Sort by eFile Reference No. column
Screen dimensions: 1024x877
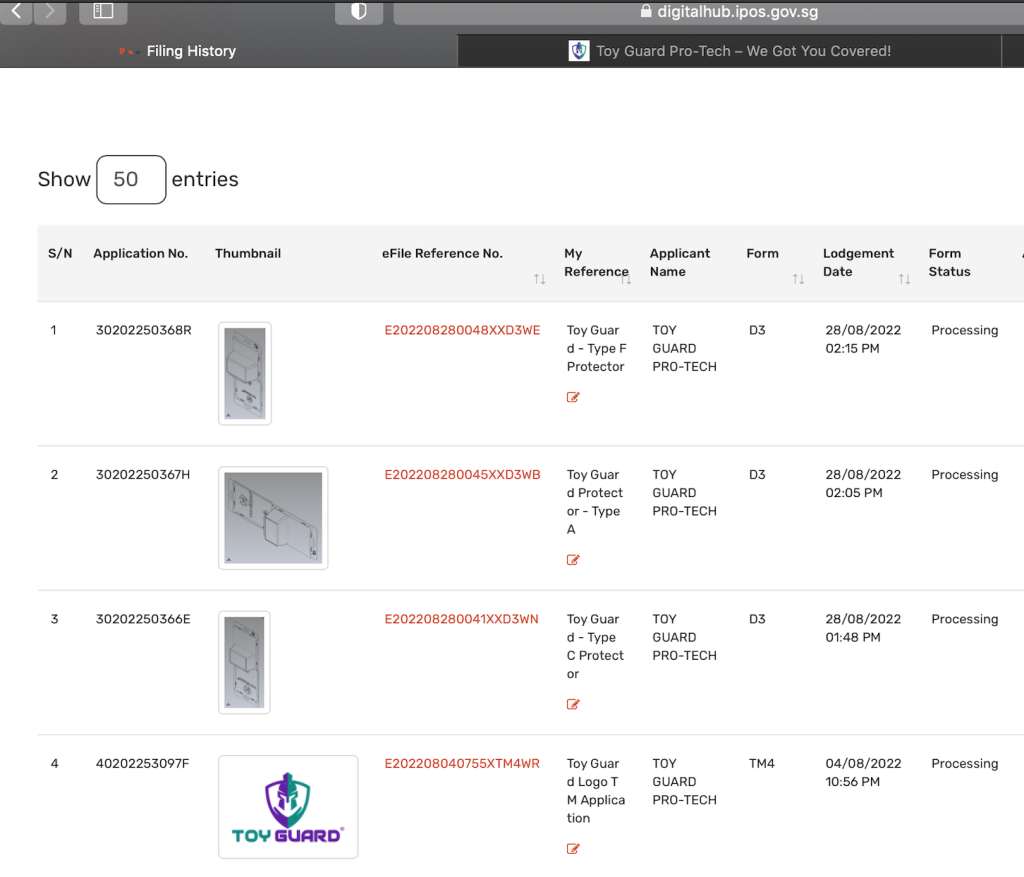tap(539, 279)
